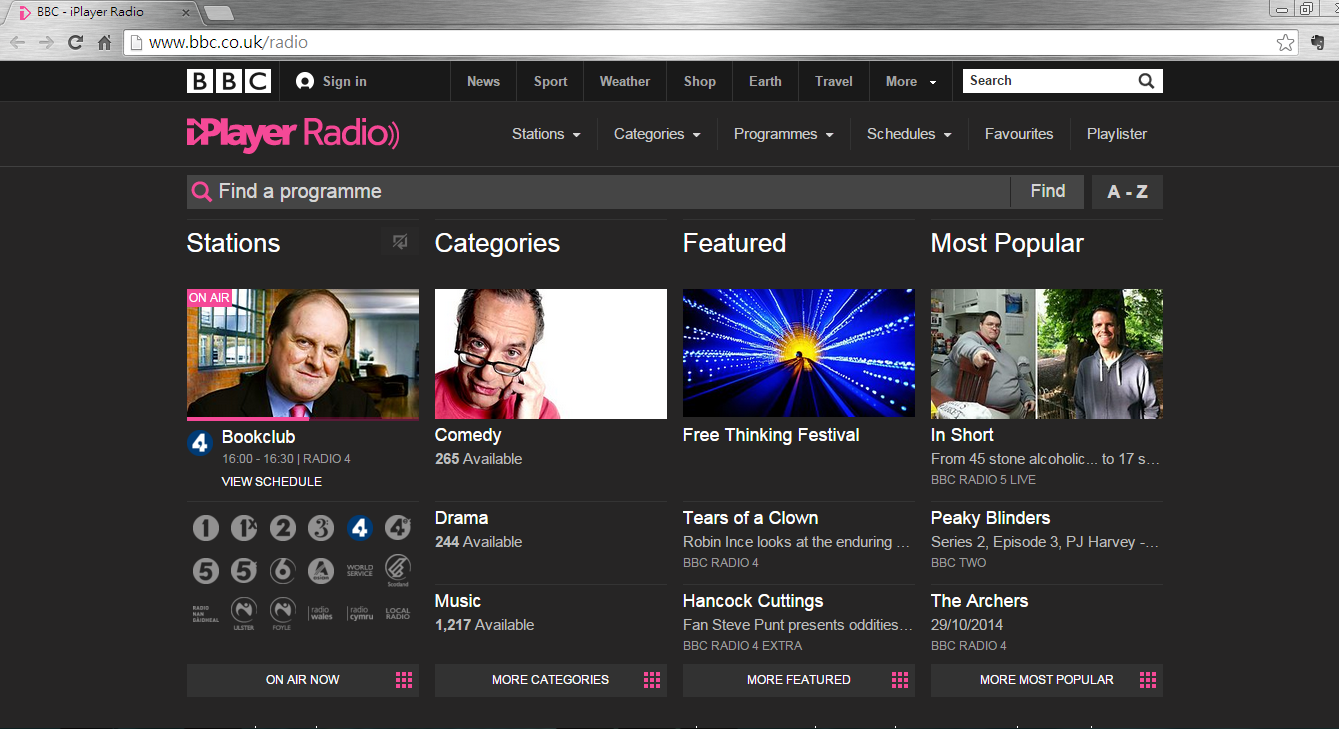Go to BBC Travel
1339x729 pixels.
(x=834, y=82)
